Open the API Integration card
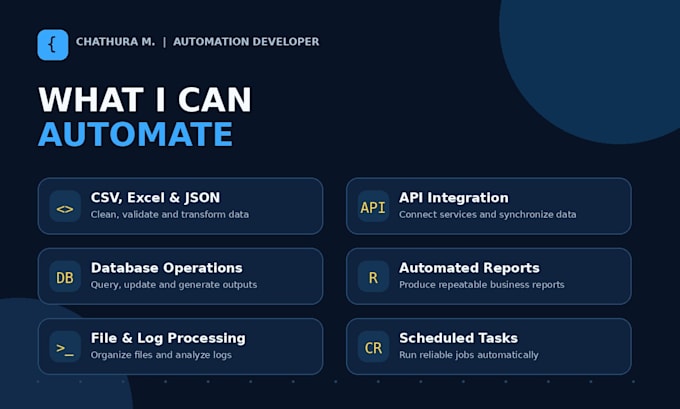Image resolution: width=680 pixels, height=409 pixels. 489,206
